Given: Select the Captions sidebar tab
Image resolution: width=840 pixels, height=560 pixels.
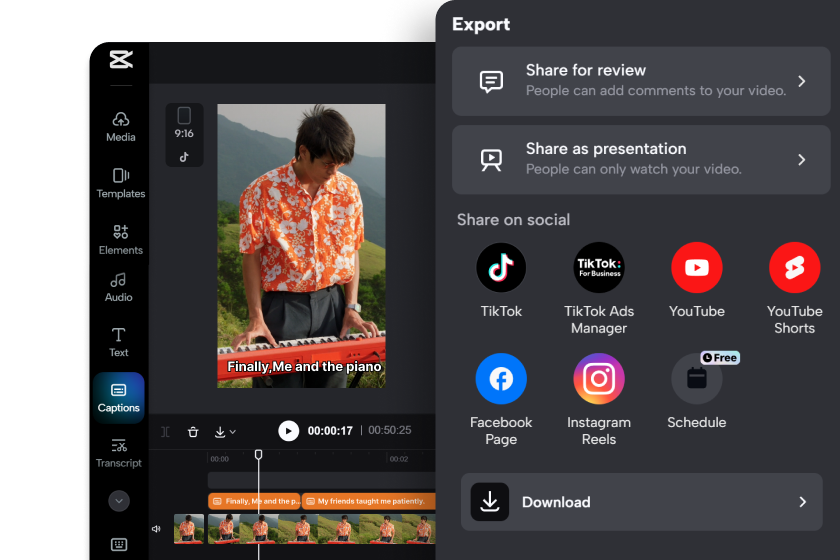Looking at the screenshot, I should [x=118, y=398].
